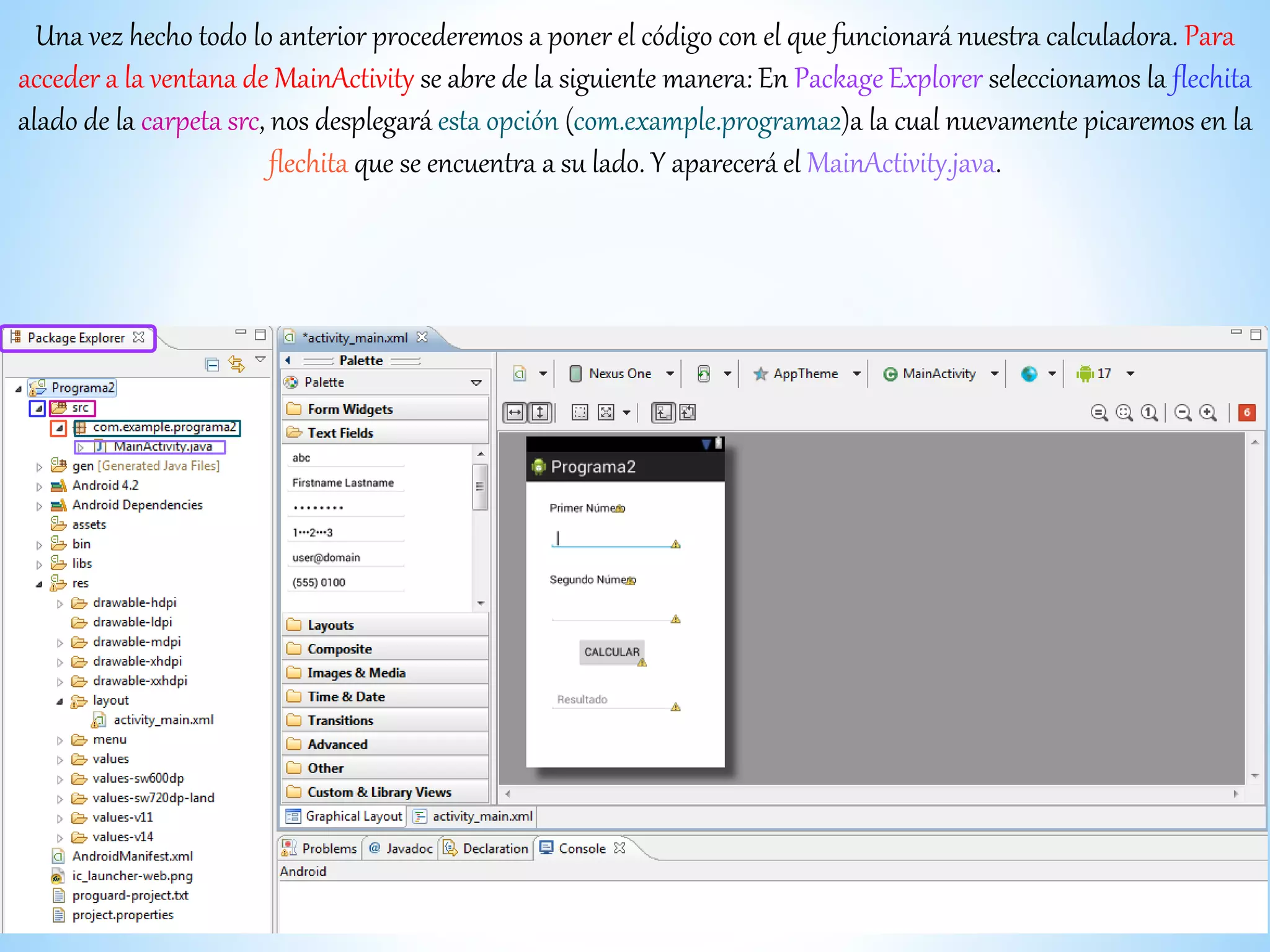Open the Android API 17 dropdown
This screenshot has width=1270, height=952.
click(x=1130, y=374)
